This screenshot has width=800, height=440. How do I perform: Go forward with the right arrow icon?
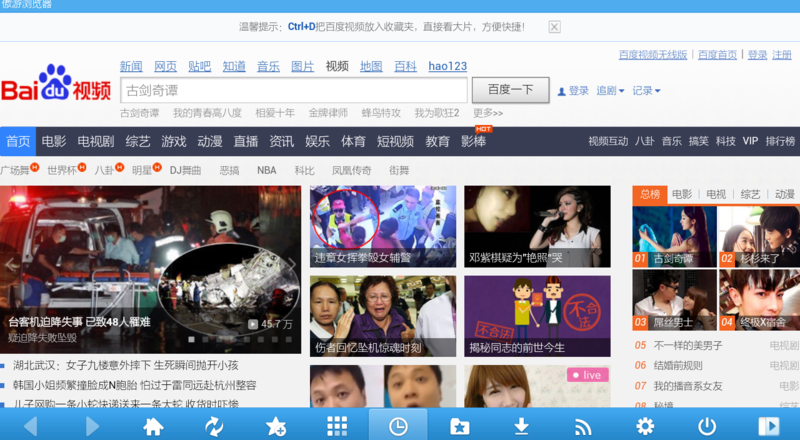click(x=92, y=426)
